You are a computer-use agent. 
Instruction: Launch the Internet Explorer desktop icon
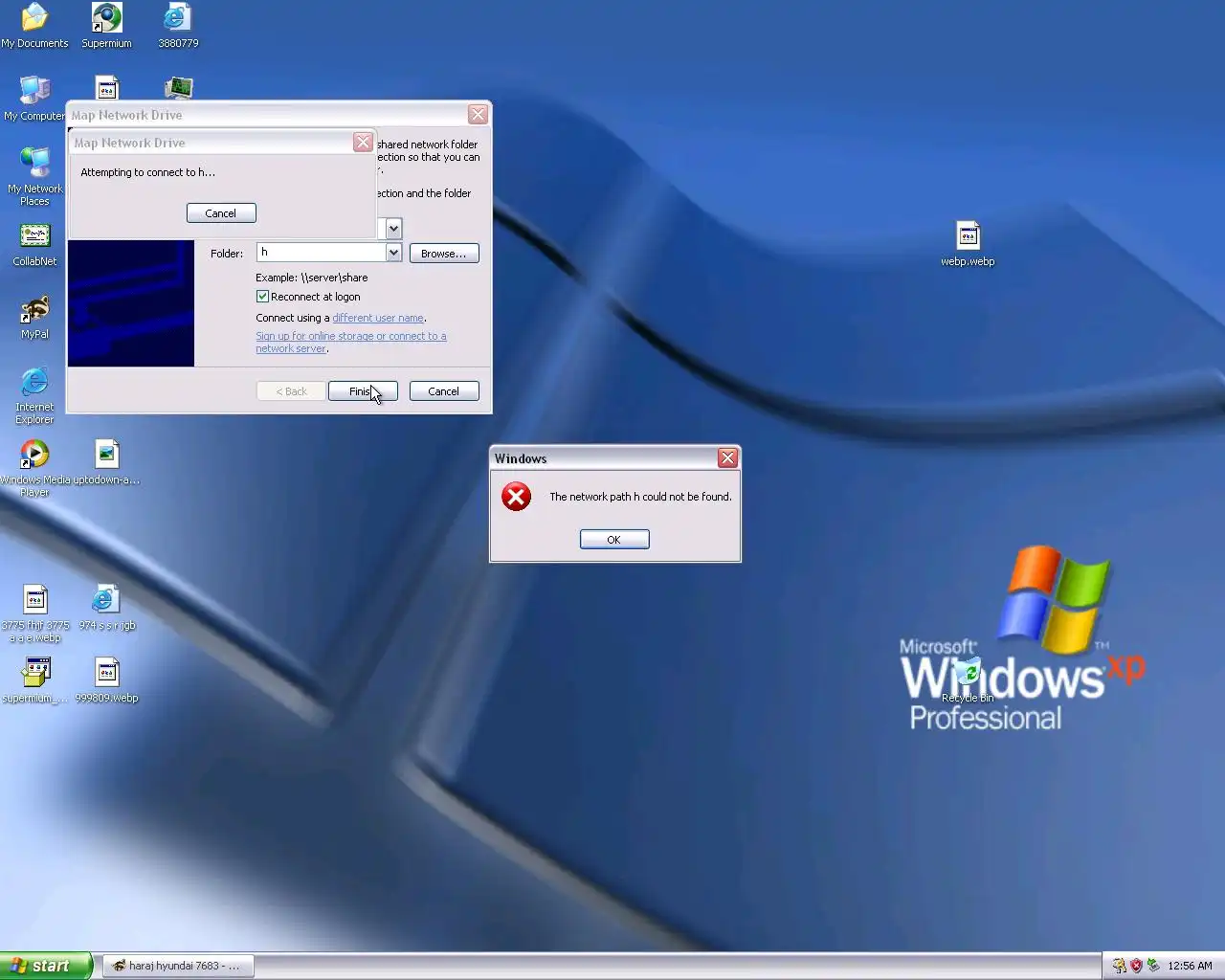coord(34,395)
